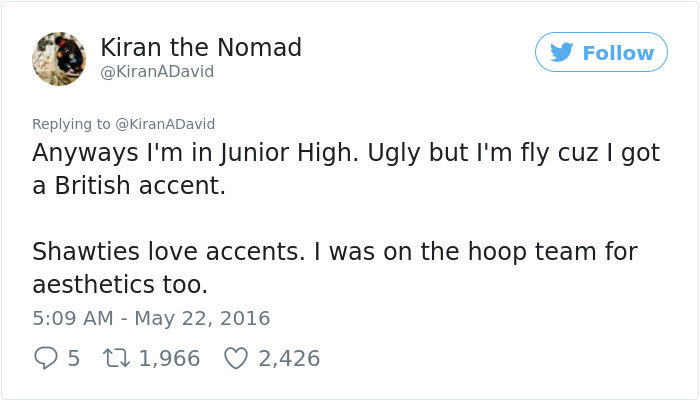
Task: Click the 2,426 likes count
Action: (x=288, y=357)
